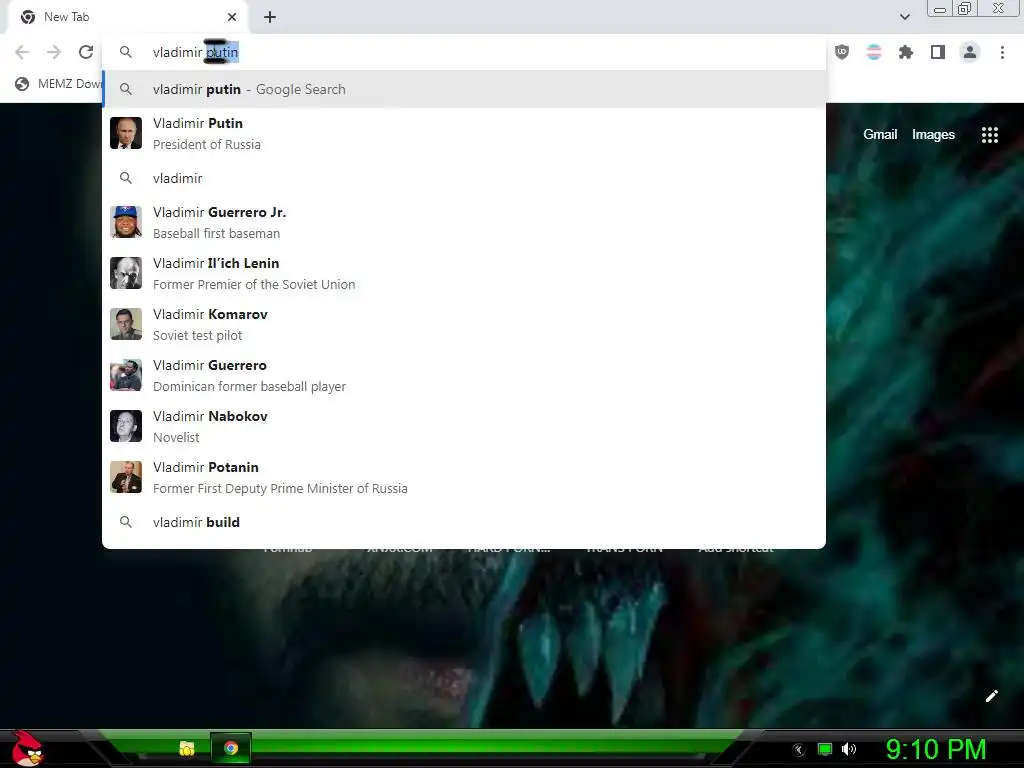The width and height of the screenshot is (1024, 768).
Task: Click Vladimir Putin's portrait thumbnail
Action: pos(126,133)
